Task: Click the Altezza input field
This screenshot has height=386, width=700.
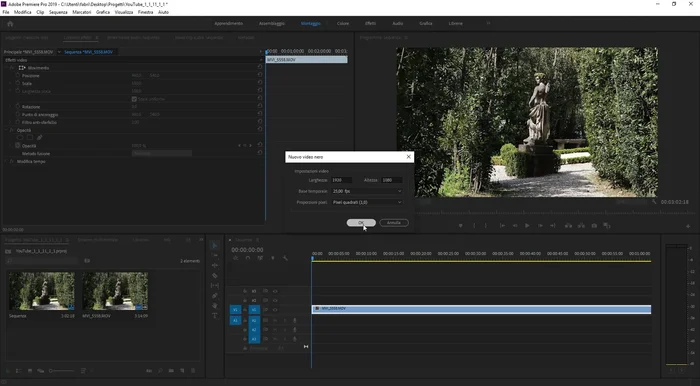Action: tap(392, 180)
